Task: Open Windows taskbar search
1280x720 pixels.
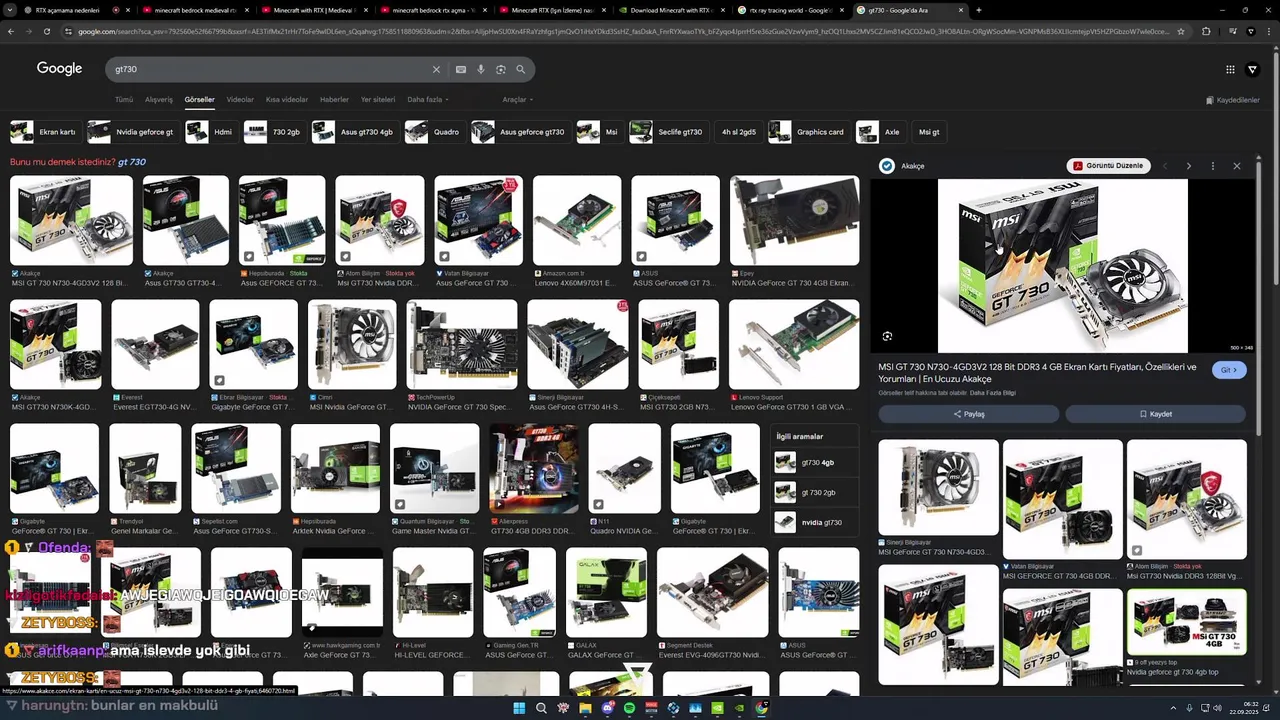Action: (541, 708)
